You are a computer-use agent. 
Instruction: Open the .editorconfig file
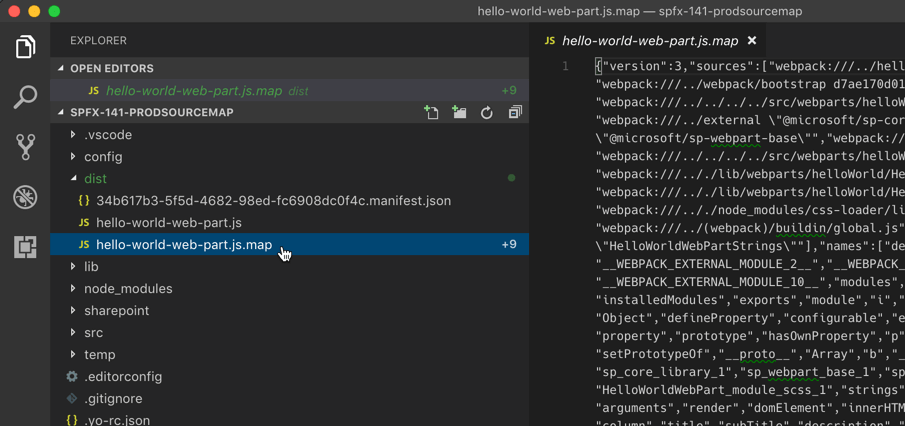point(289,376)
